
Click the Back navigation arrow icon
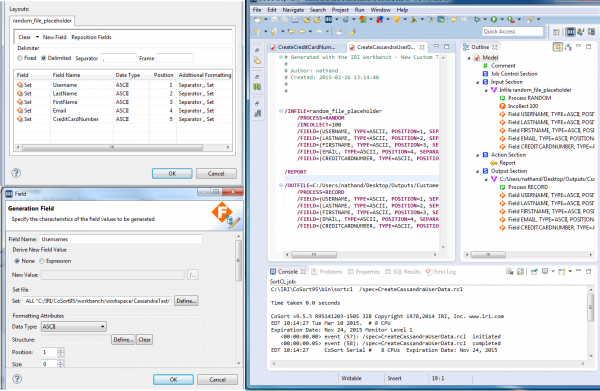pyautogui.click(x=302, y=31)
